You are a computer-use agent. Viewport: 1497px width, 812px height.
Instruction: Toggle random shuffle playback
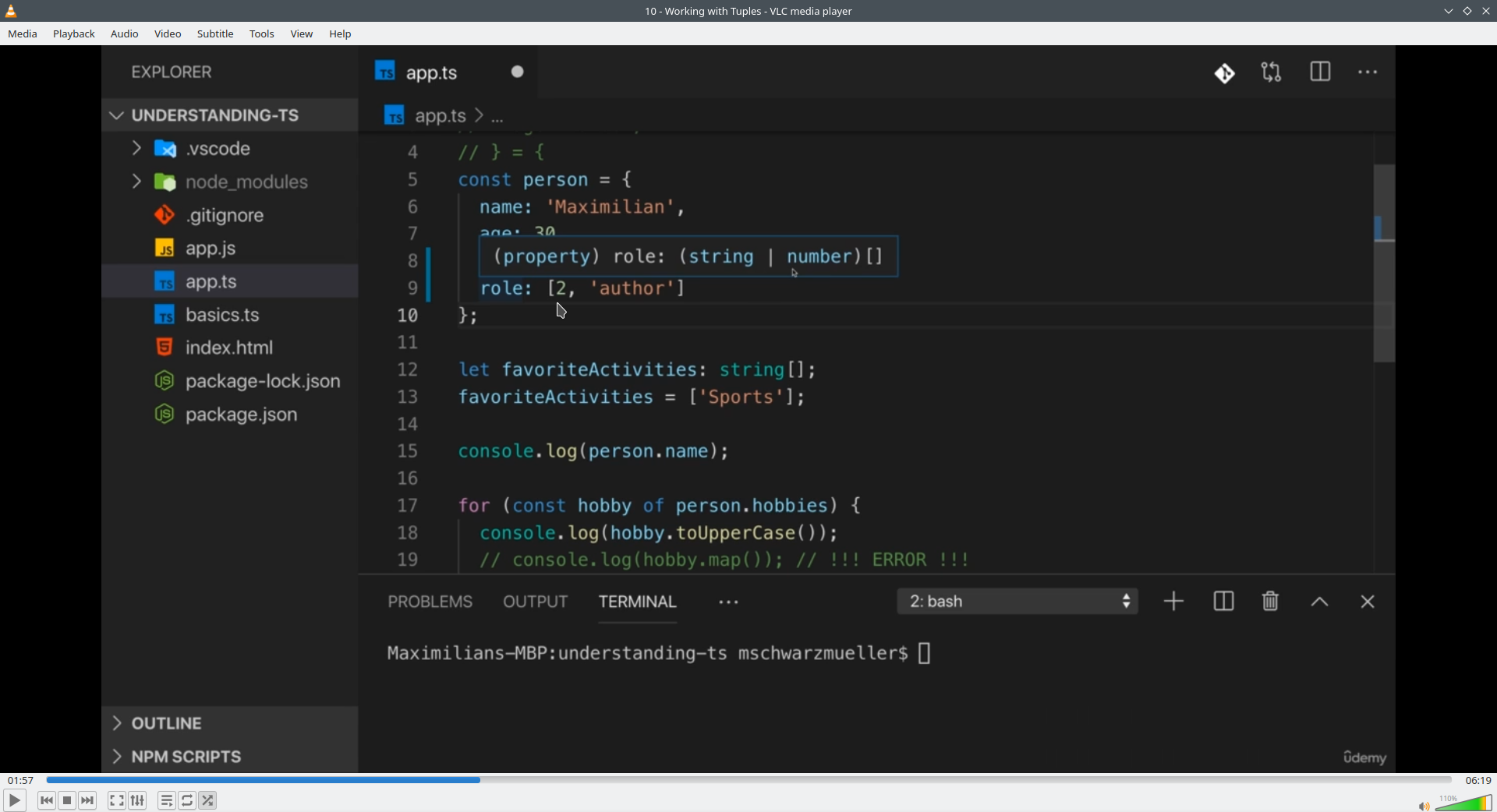pyautogui.click(x=209, y=800)
